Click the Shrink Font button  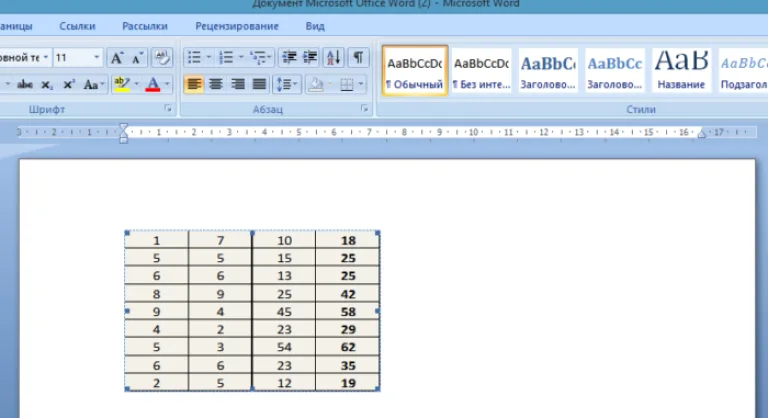[137, 58]
